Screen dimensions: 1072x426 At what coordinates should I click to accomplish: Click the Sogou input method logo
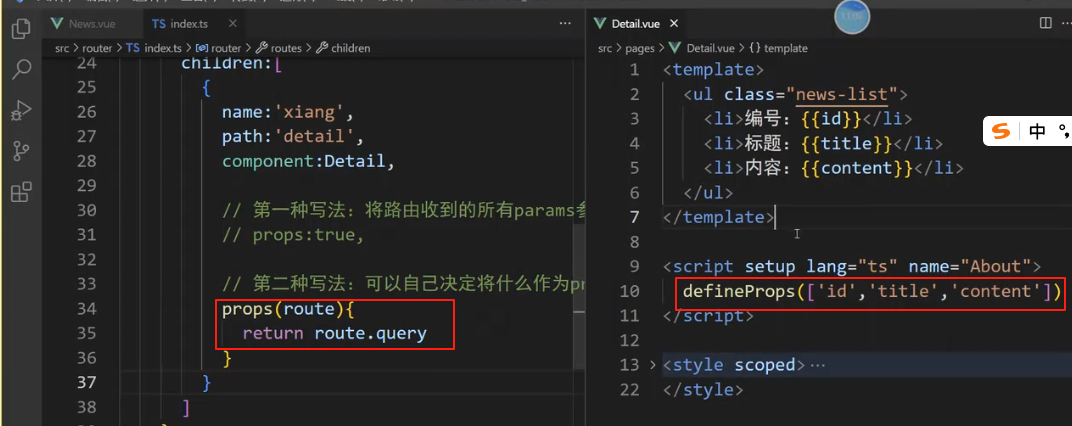[1001, 131]
